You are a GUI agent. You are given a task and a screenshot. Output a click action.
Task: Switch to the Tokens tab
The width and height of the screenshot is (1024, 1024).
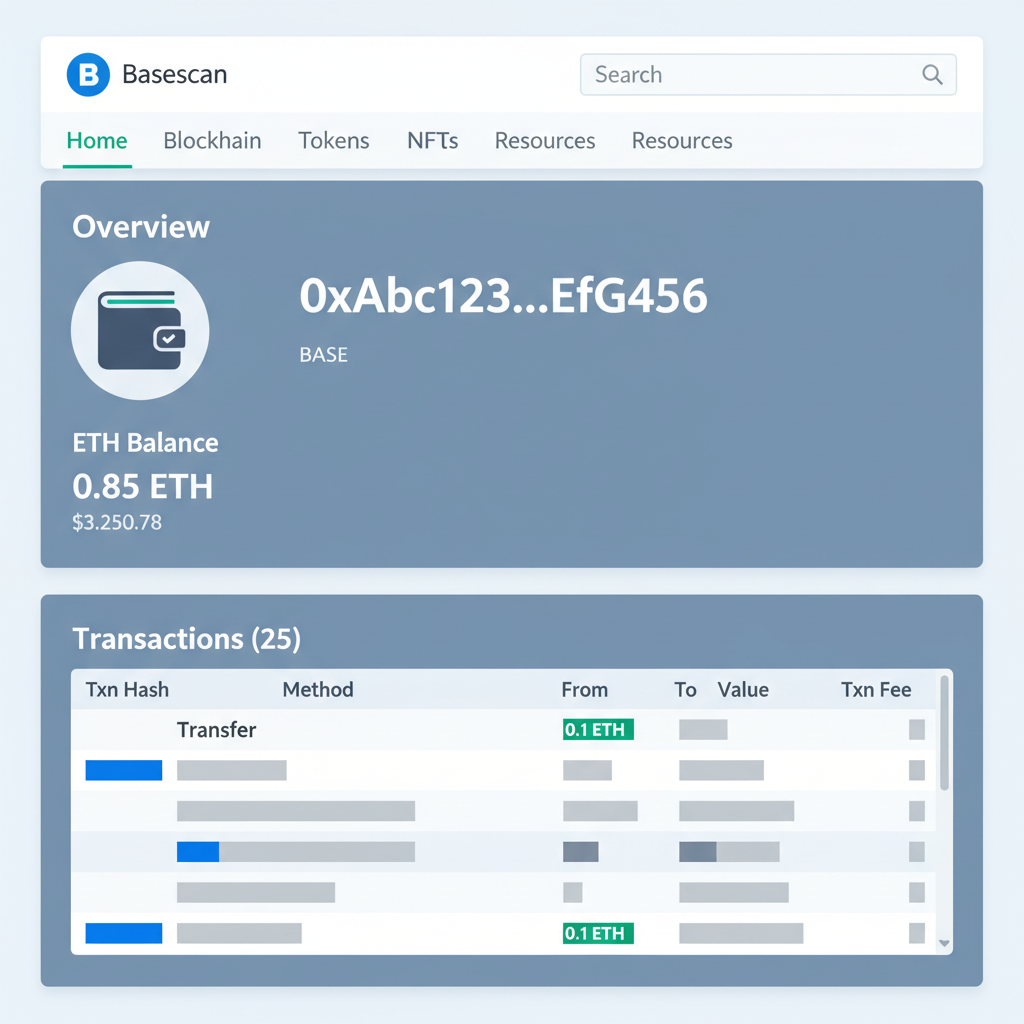pos(334,140)
